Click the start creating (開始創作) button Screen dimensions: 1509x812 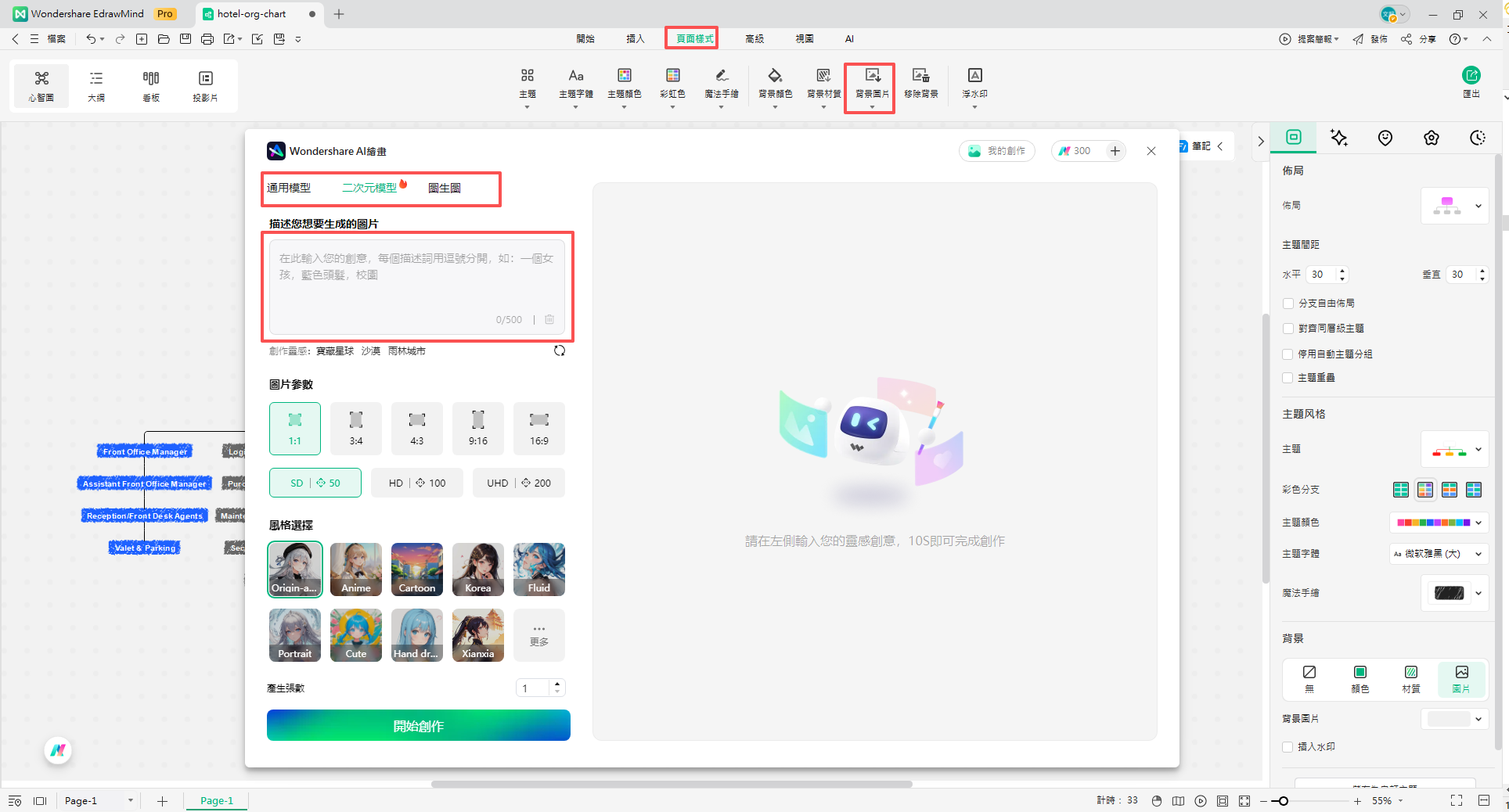point(418,725)
